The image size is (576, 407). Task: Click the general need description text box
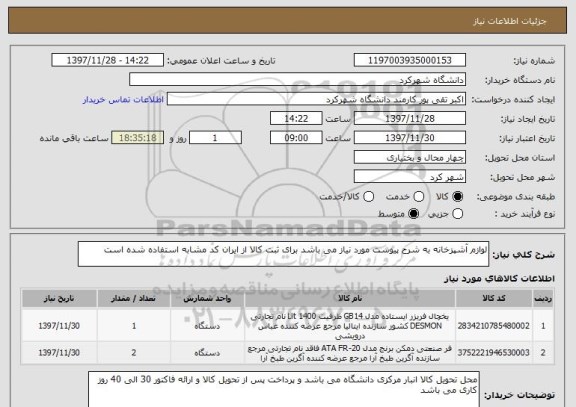pyautogui.click(x=283, y=254)
